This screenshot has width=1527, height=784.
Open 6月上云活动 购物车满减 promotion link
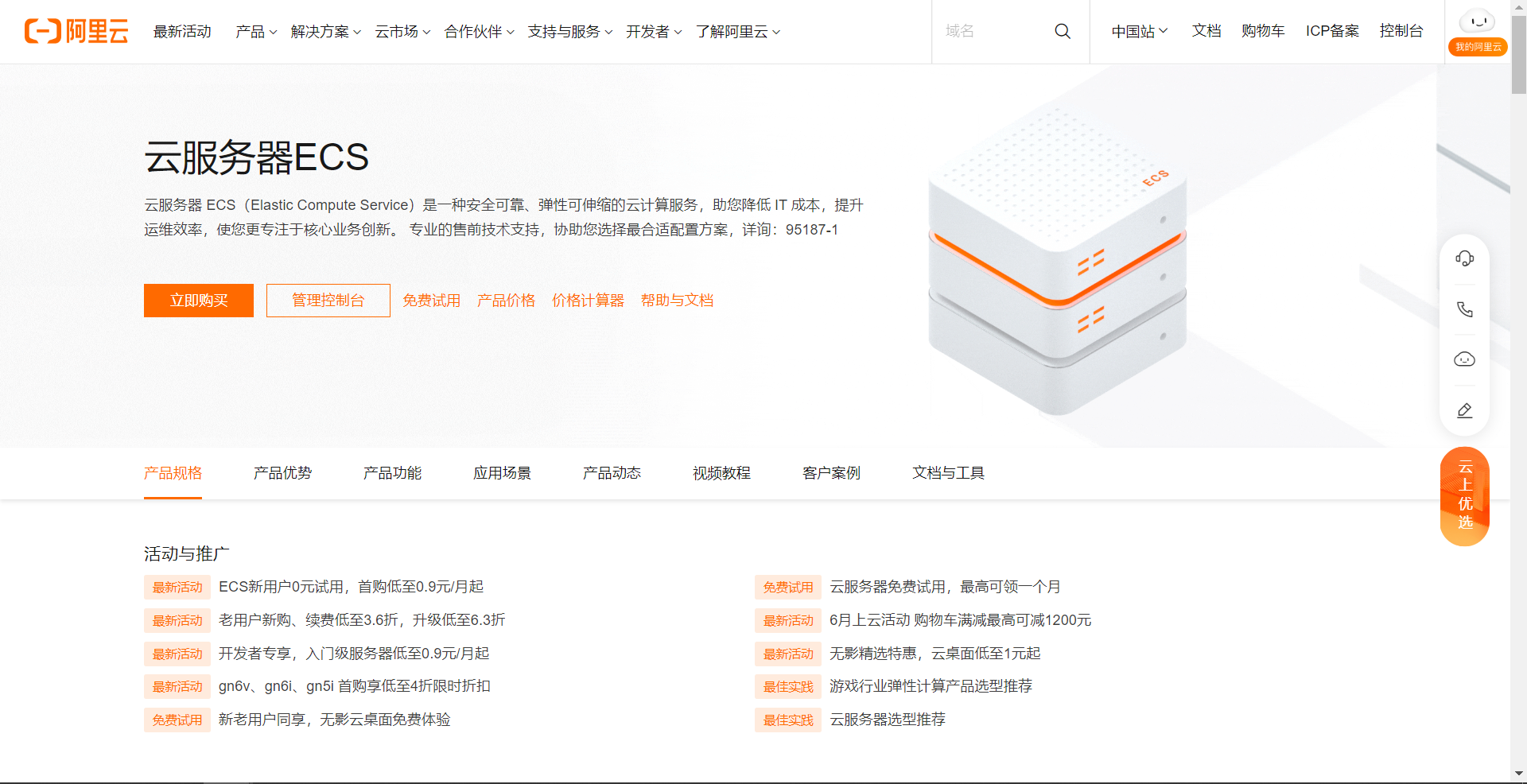coord(960,620)
